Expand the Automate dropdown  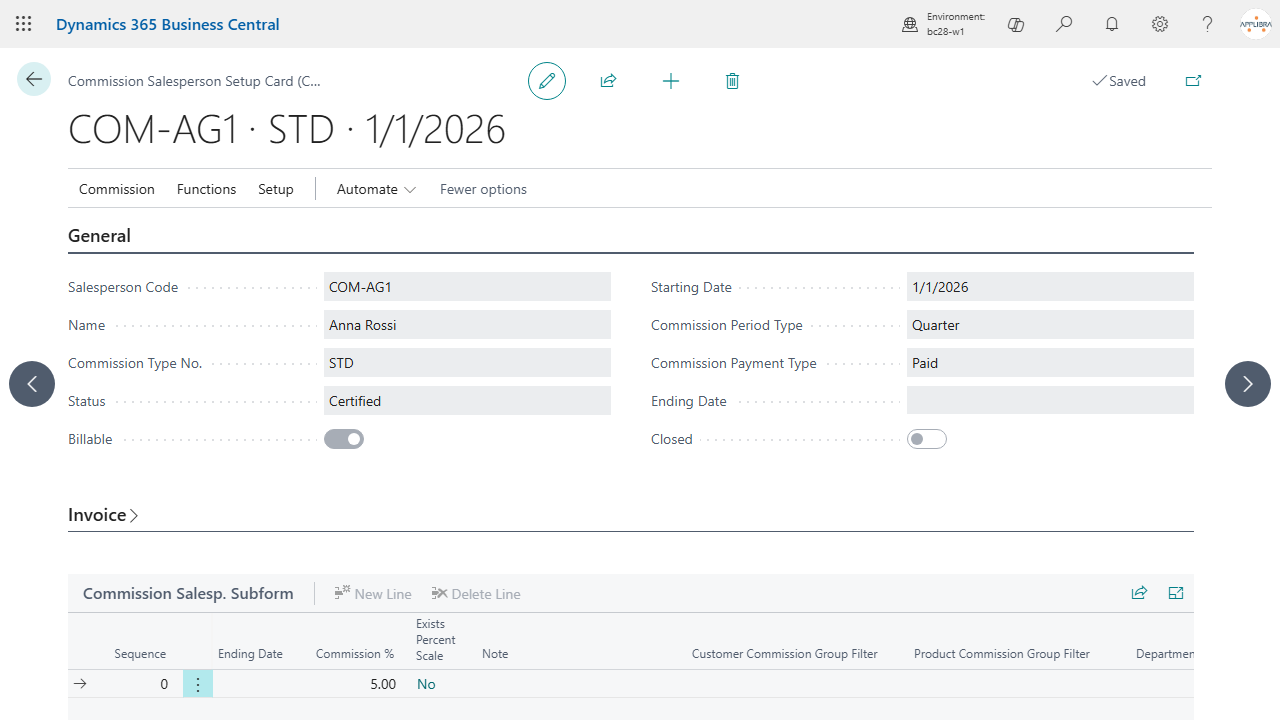pos(376,189)
